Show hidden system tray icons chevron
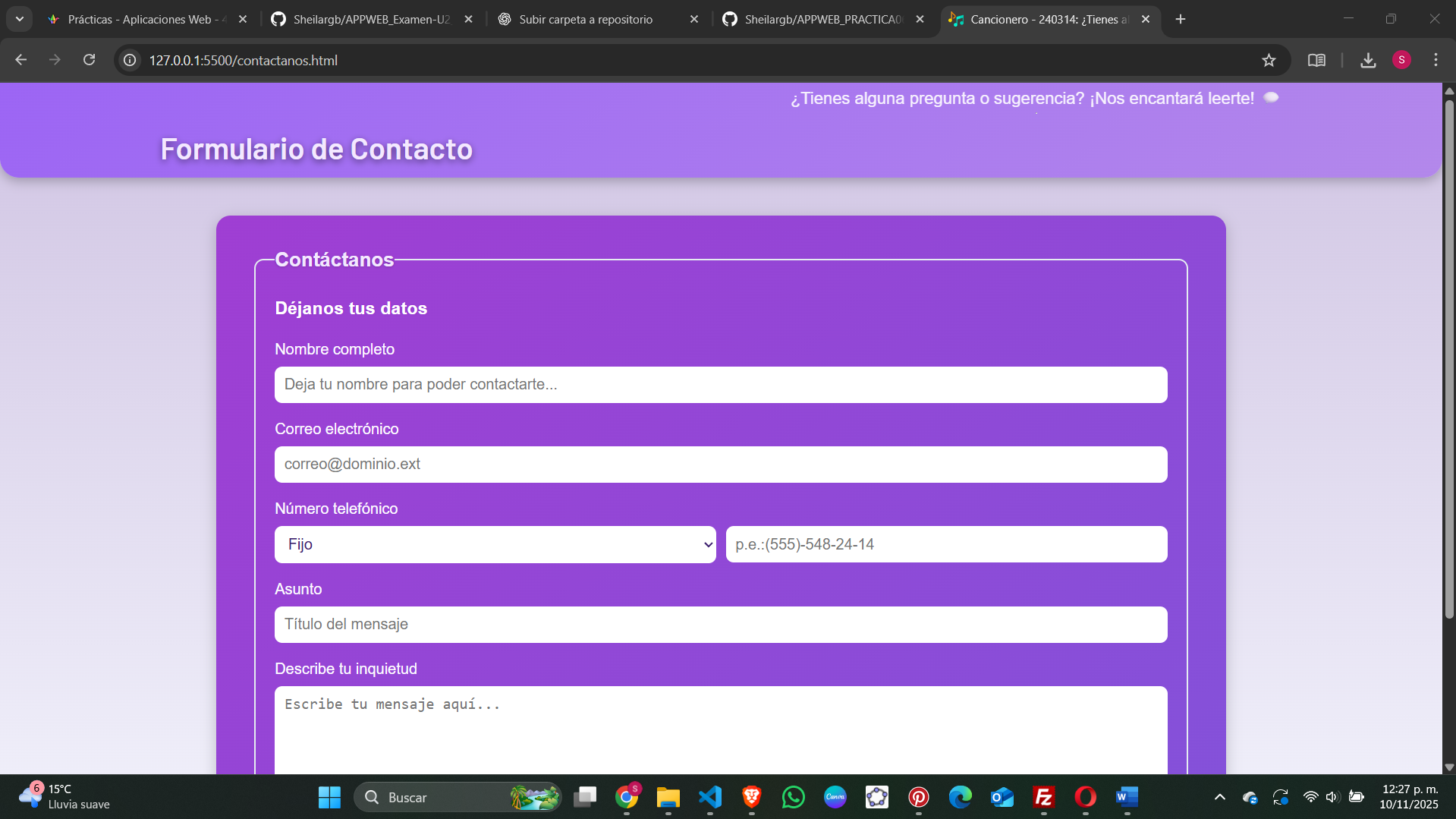The height and width of the screenshot is (819, 1456). 1220,797
